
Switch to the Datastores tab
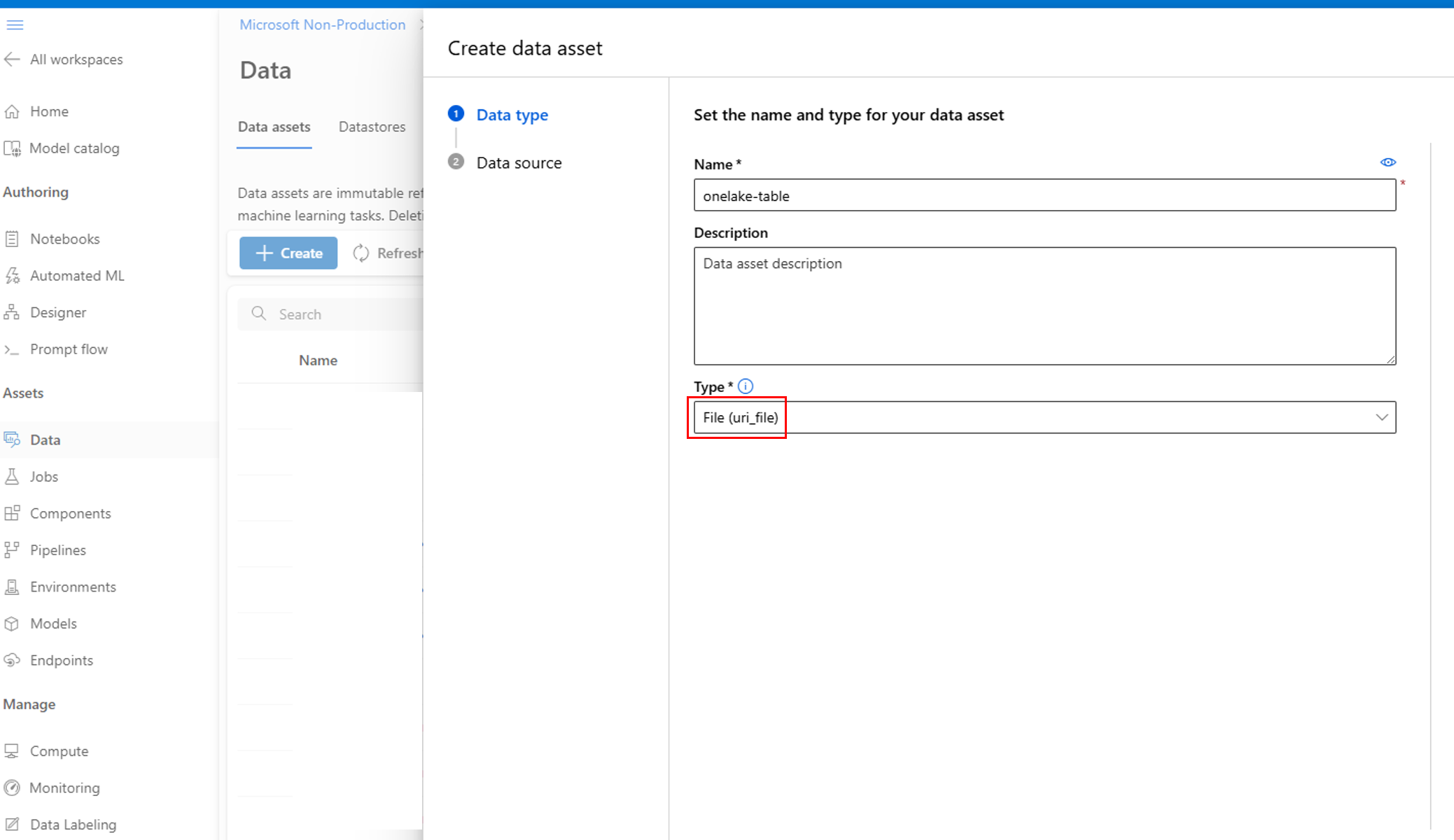tap(372, 127)
